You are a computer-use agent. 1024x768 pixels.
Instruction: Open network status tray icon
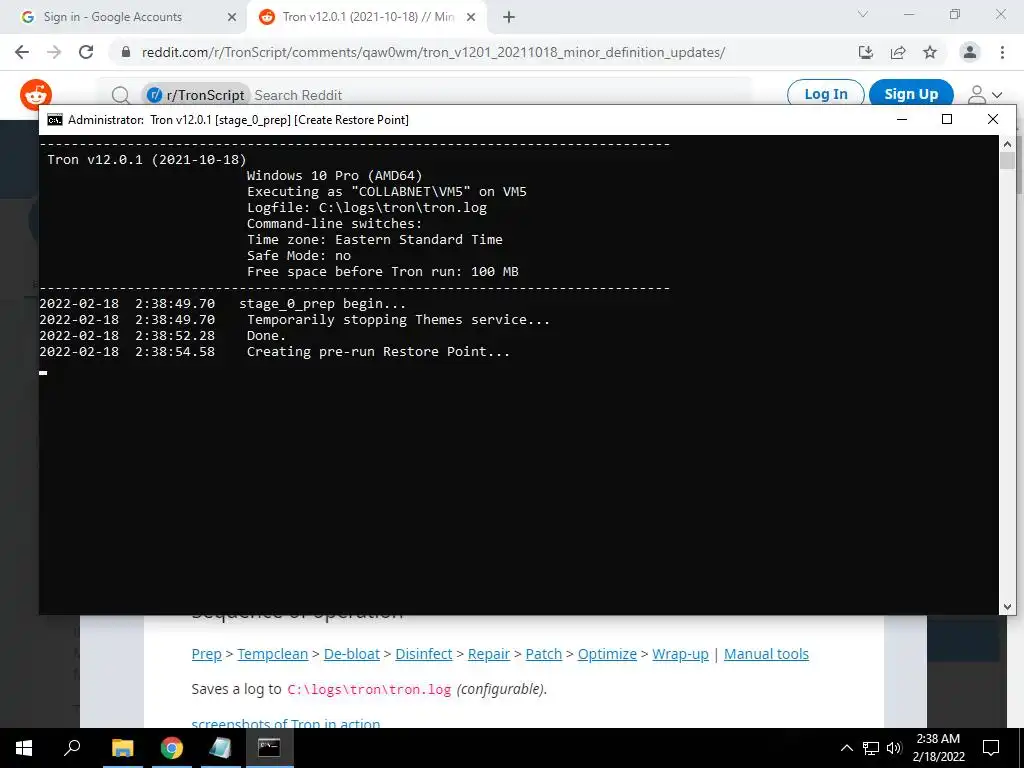(x=871, y=748)
